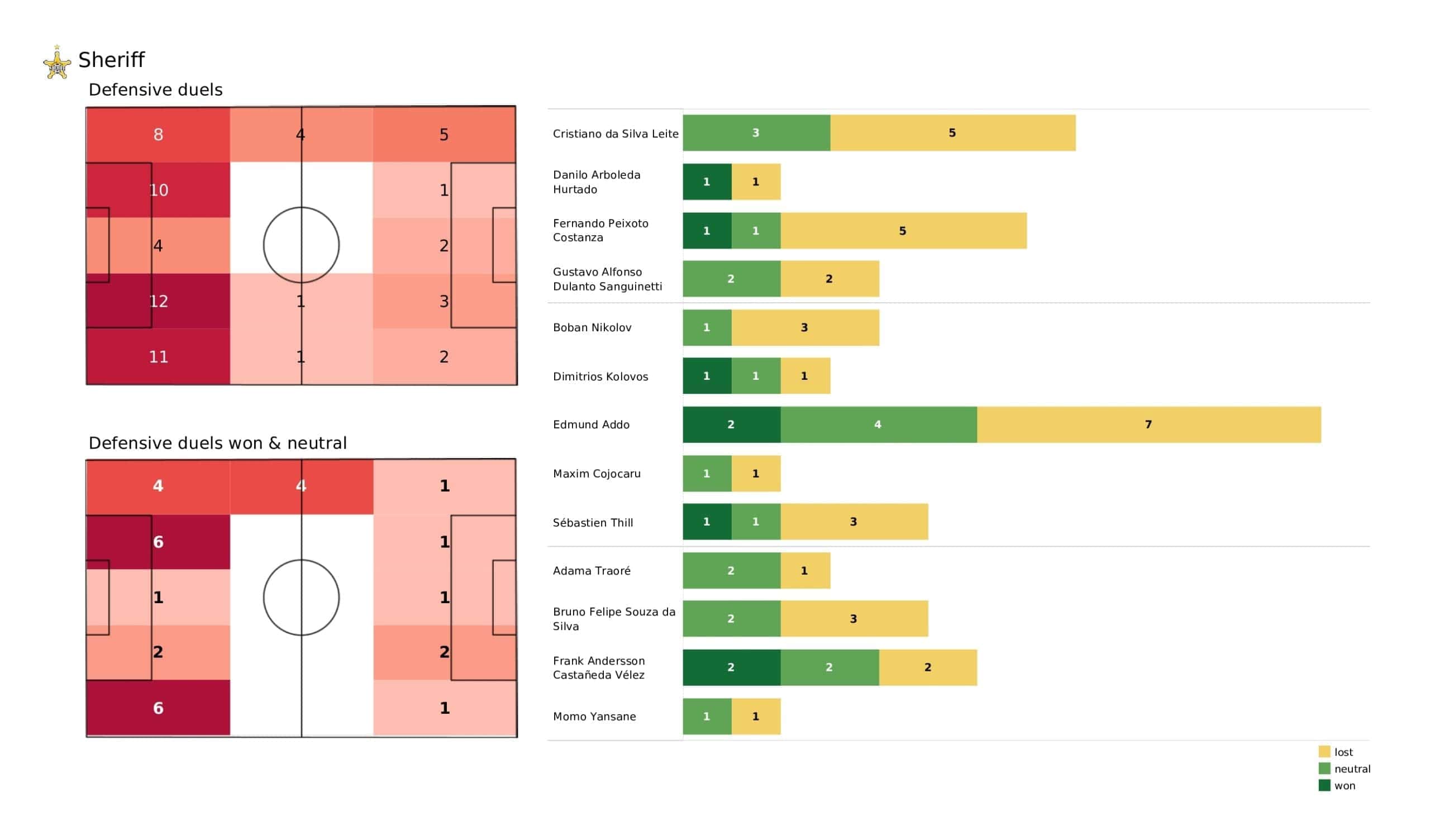This screenshot has height=840, width=1430.
Task: Select Edmund Addo's lost segment showing 7
Action: (1148, 424)
